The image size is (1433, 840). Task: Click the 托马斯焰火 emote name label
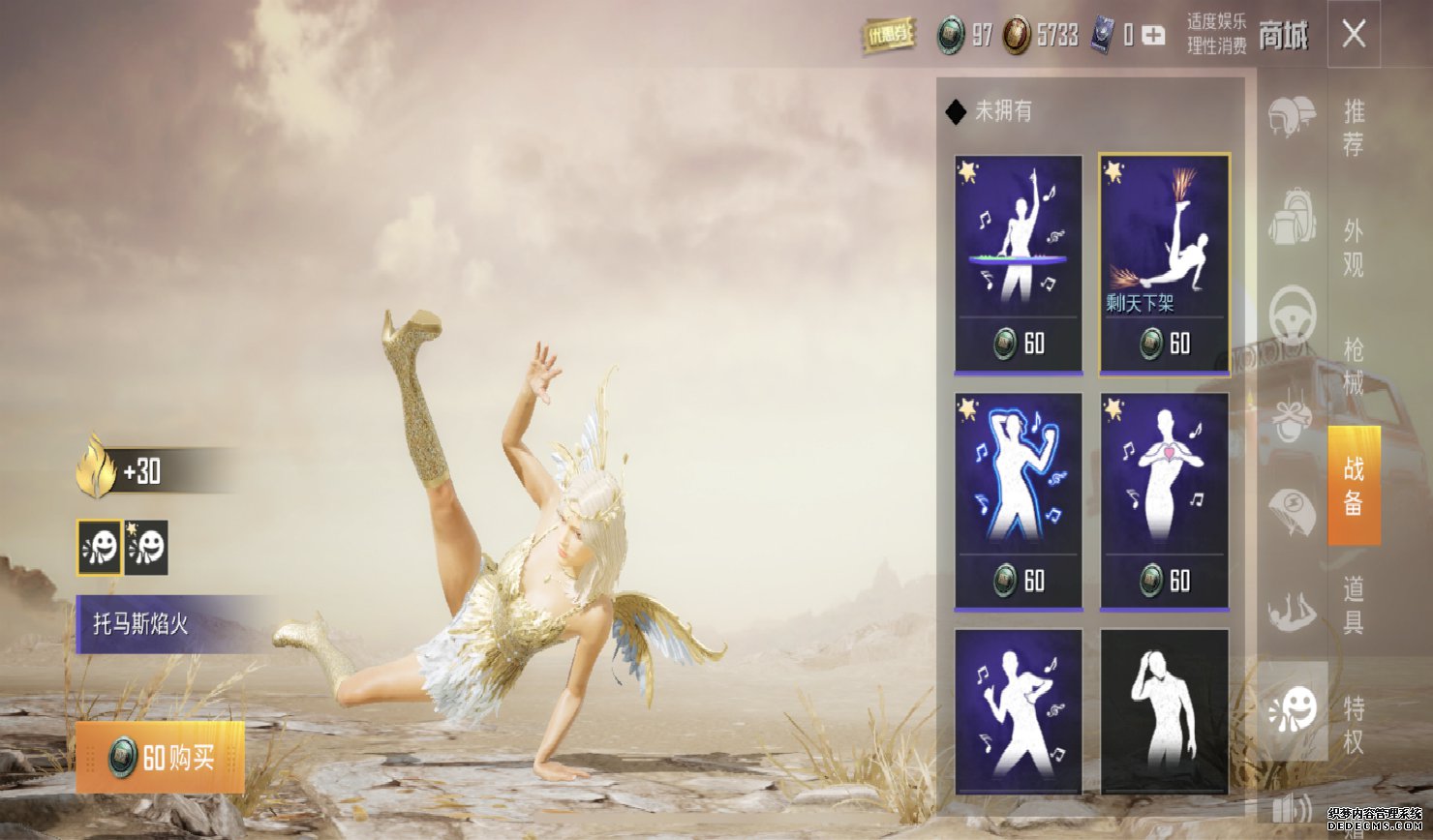tap(141, 623)
